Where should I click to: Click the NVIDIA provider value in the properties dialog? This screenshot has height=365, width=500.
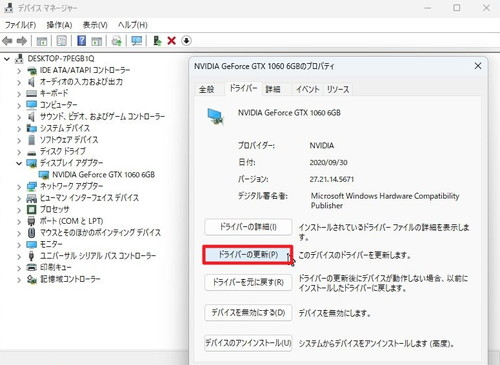[x=322, y=146]
